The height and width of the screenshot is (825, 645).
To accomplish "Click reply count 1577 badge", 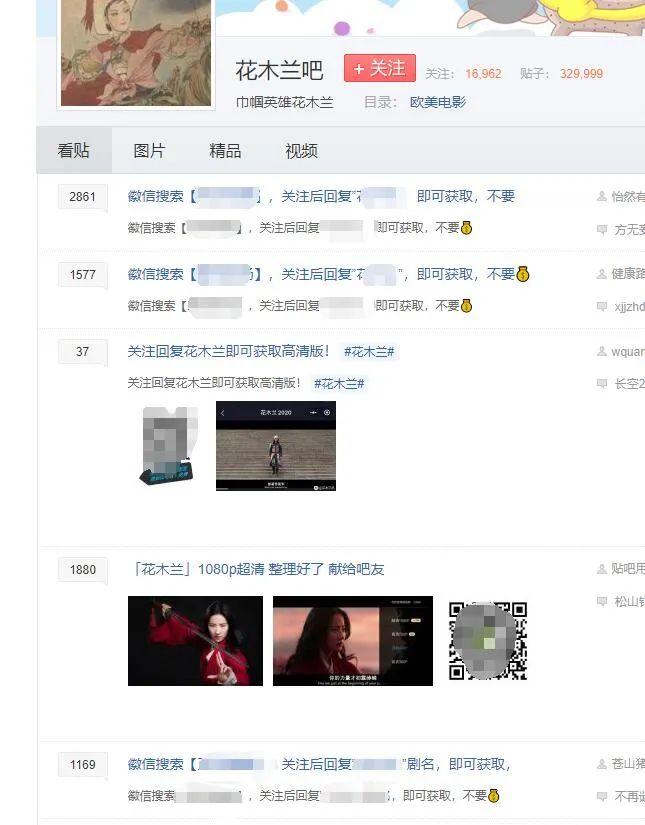I will click(83, 275).
